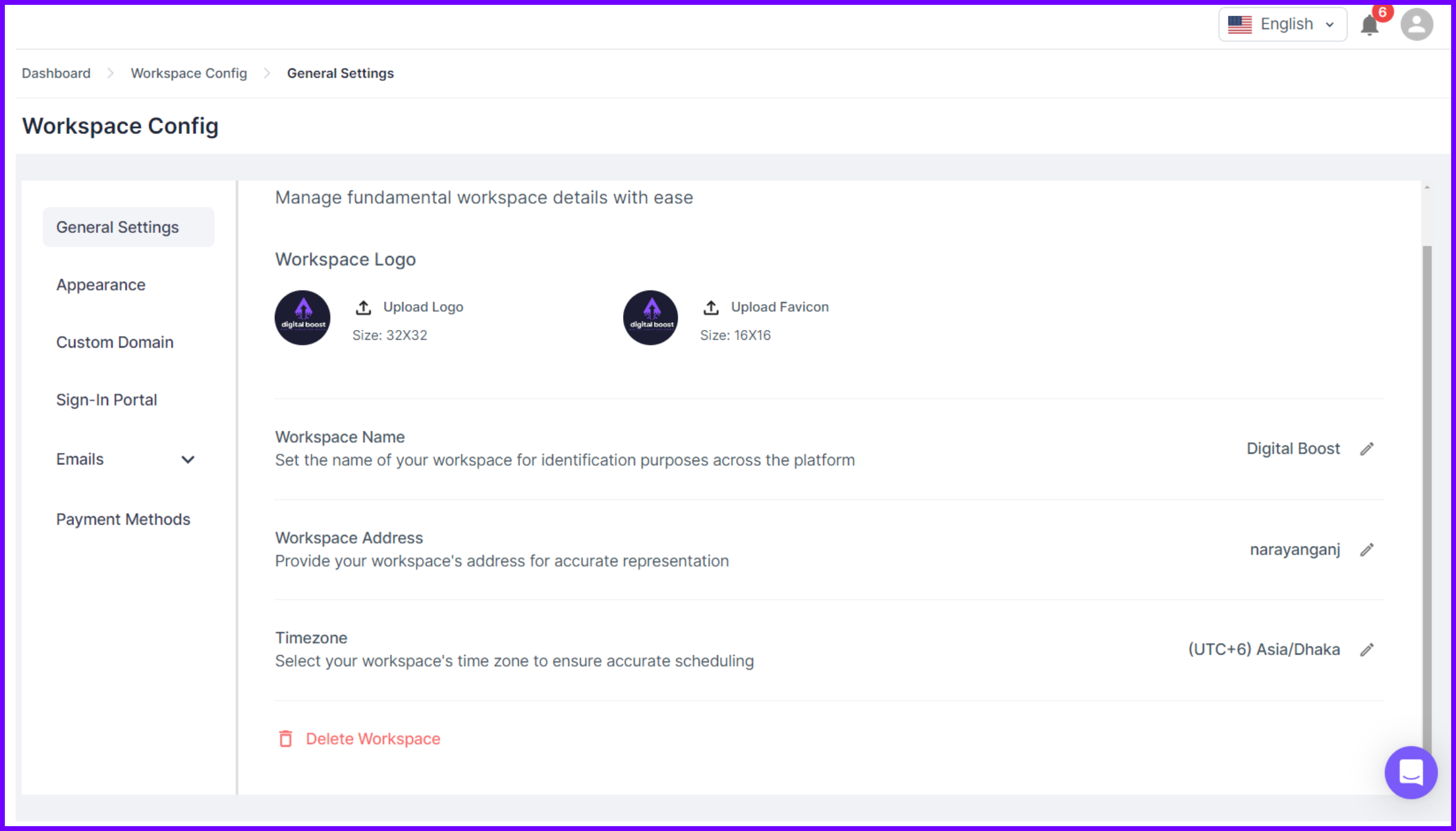Open Payment Methods settings

tap(123, 519)
